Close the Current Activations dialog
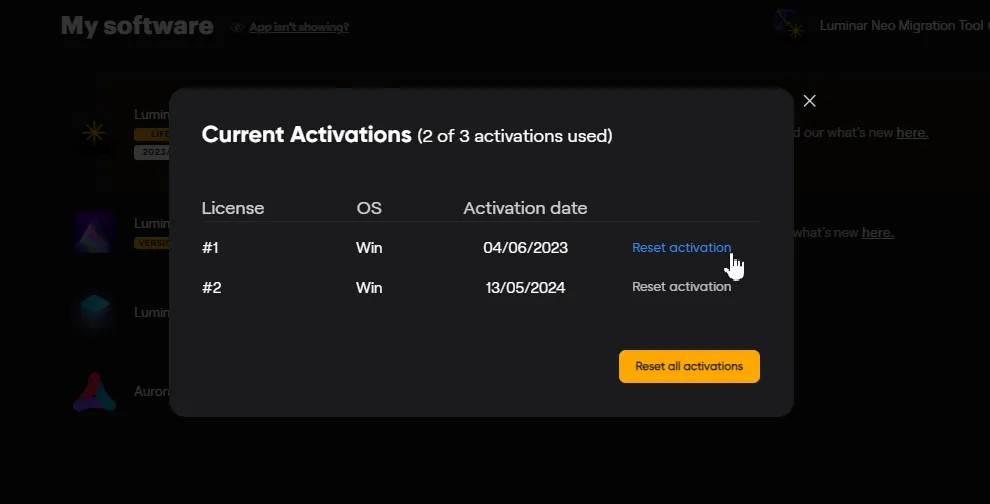The height and width of the screenshot is (504, 990). [x=810, y=101]
